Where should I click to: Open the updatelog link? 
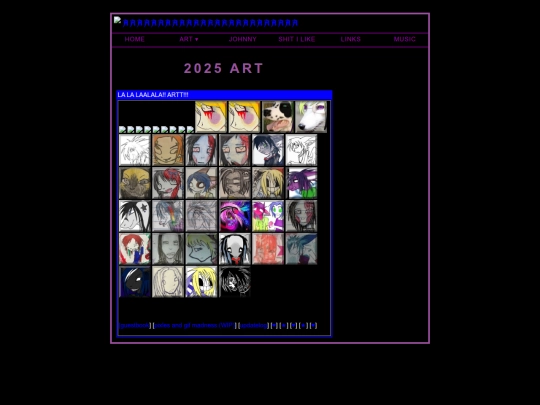[254, 325]
